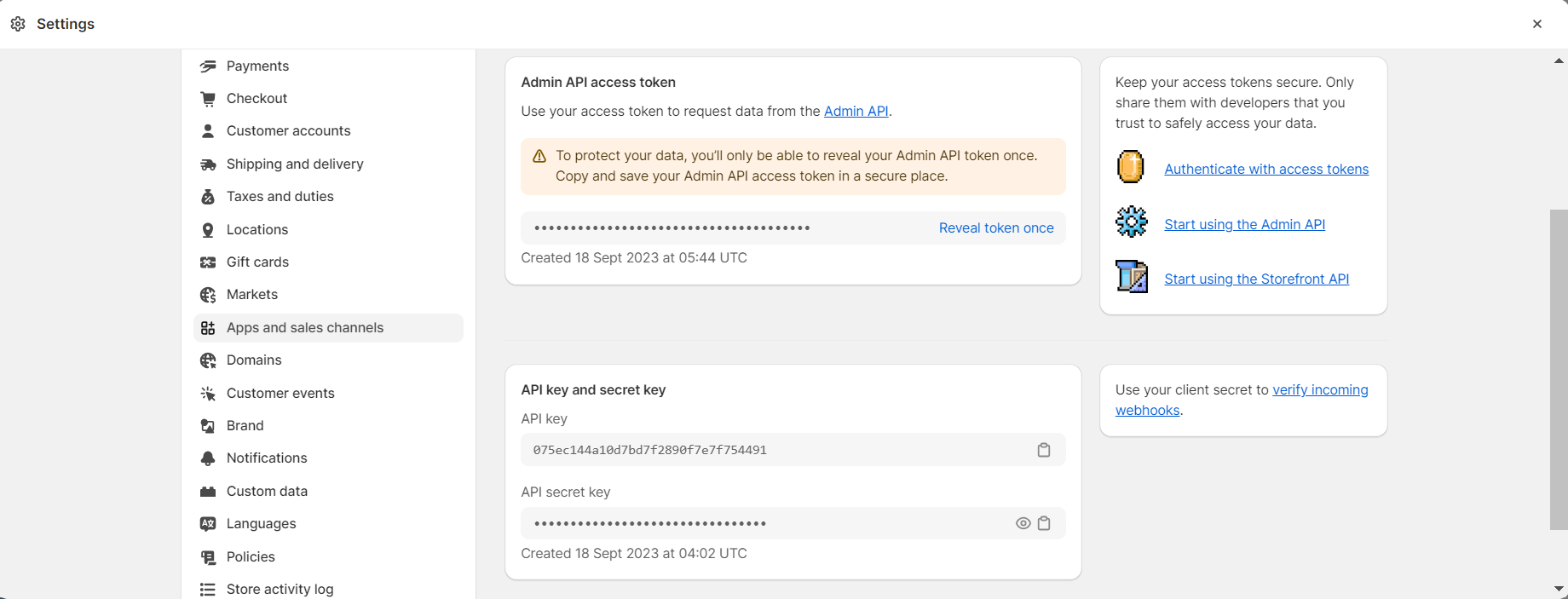Click the Notifications bell icon
The width and height of the screenshot is (1568, 599).
(x=208, y=458)
